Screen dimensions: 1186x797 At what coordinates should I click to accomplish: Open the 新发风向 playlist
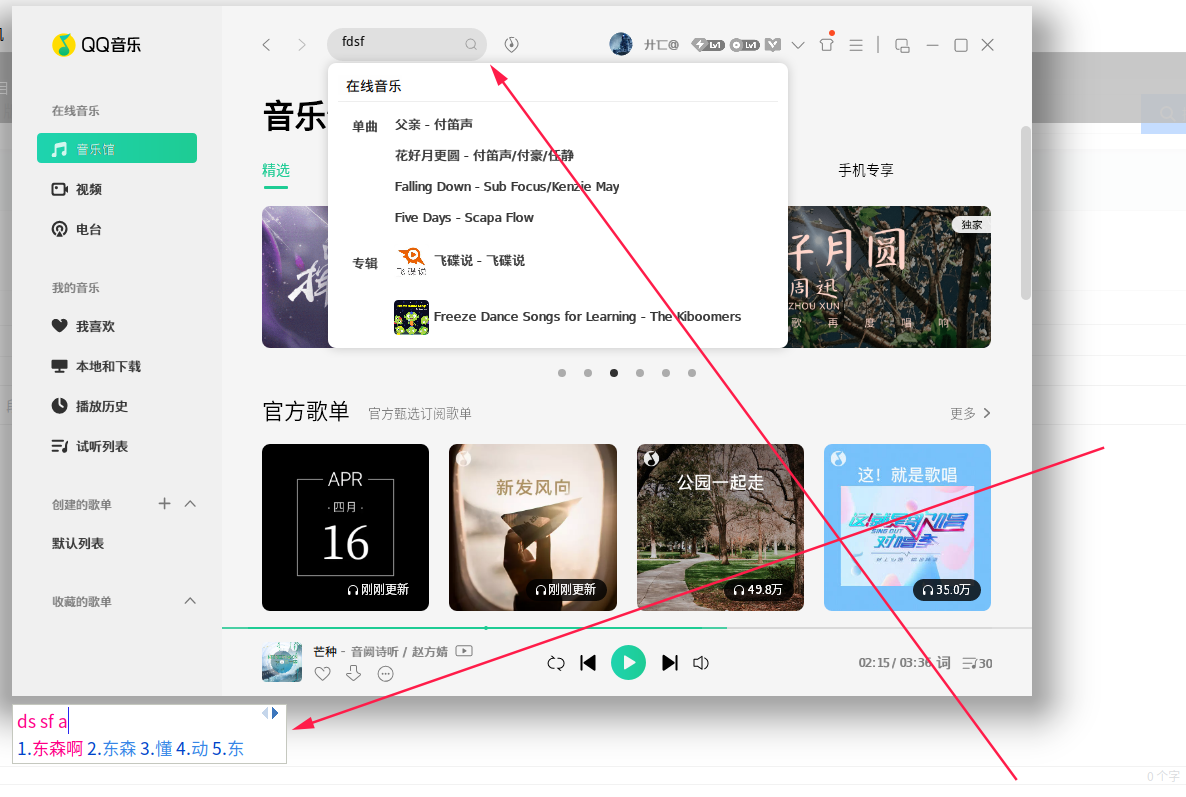(533, 527)
